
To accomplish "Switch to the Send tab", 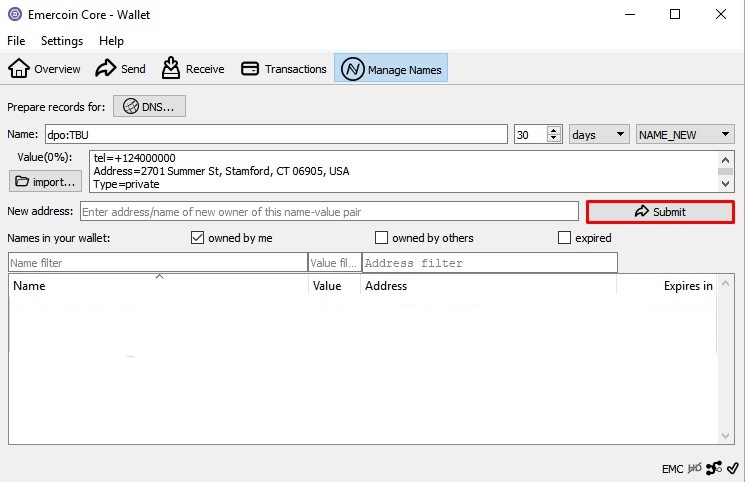I will (120, 69).
